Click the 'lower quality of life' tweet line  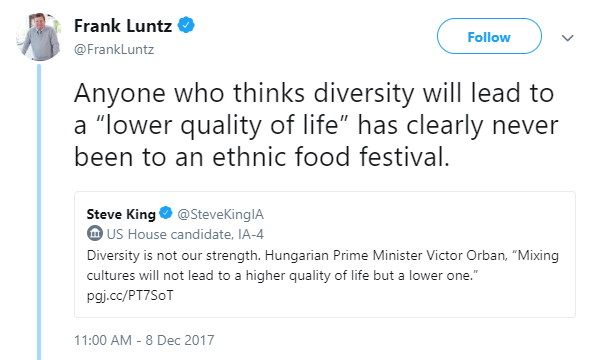coord(316,126)
